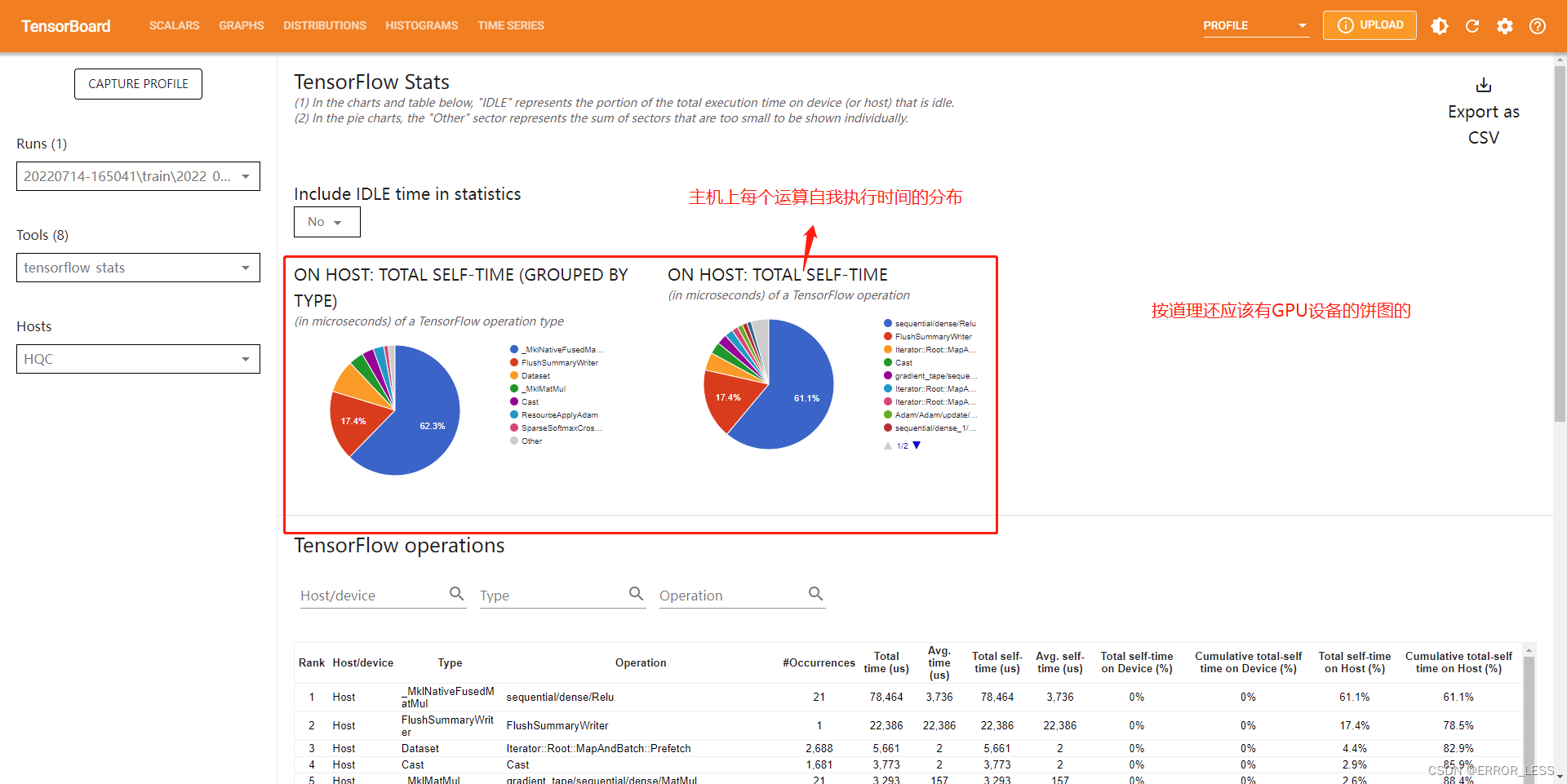Open the GRAPHS tab
Screen dimensions: 1567x784
[x=242, y=26]
